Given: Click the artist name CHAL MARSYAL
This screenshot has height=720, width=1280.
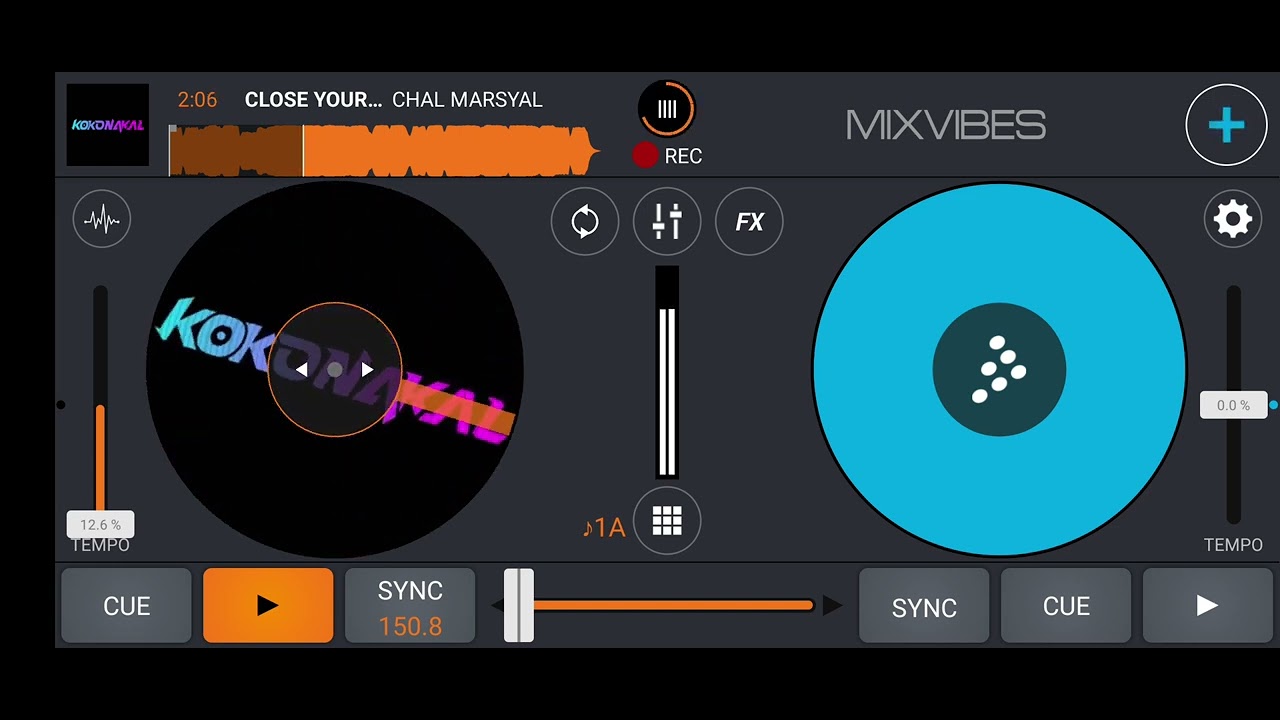Looking at the screenshot, I should [x=467, y=100].
